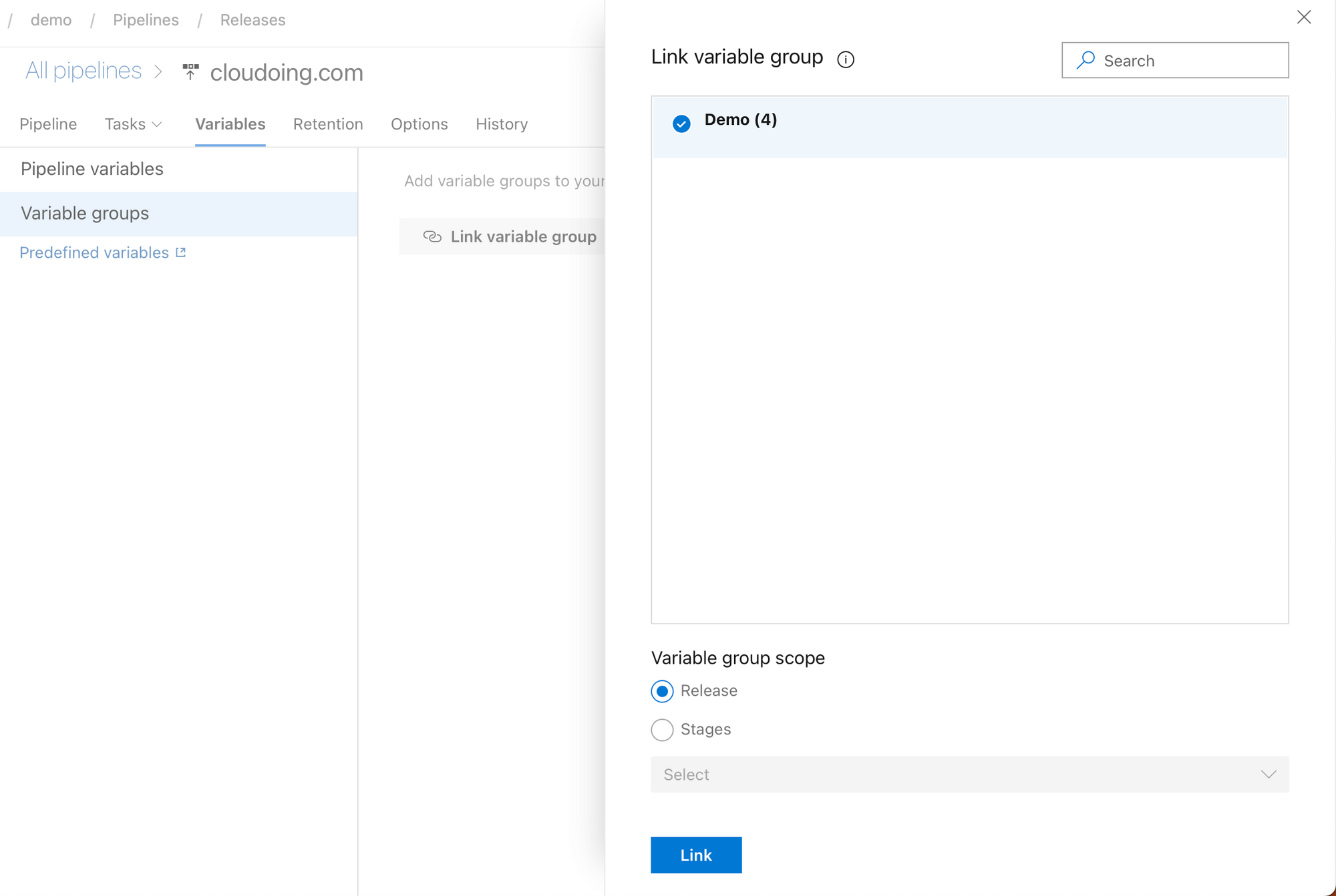The width and height of the screenshot is (1336, 896).
Task: Click the Link button to confirm
Action: 697,854
